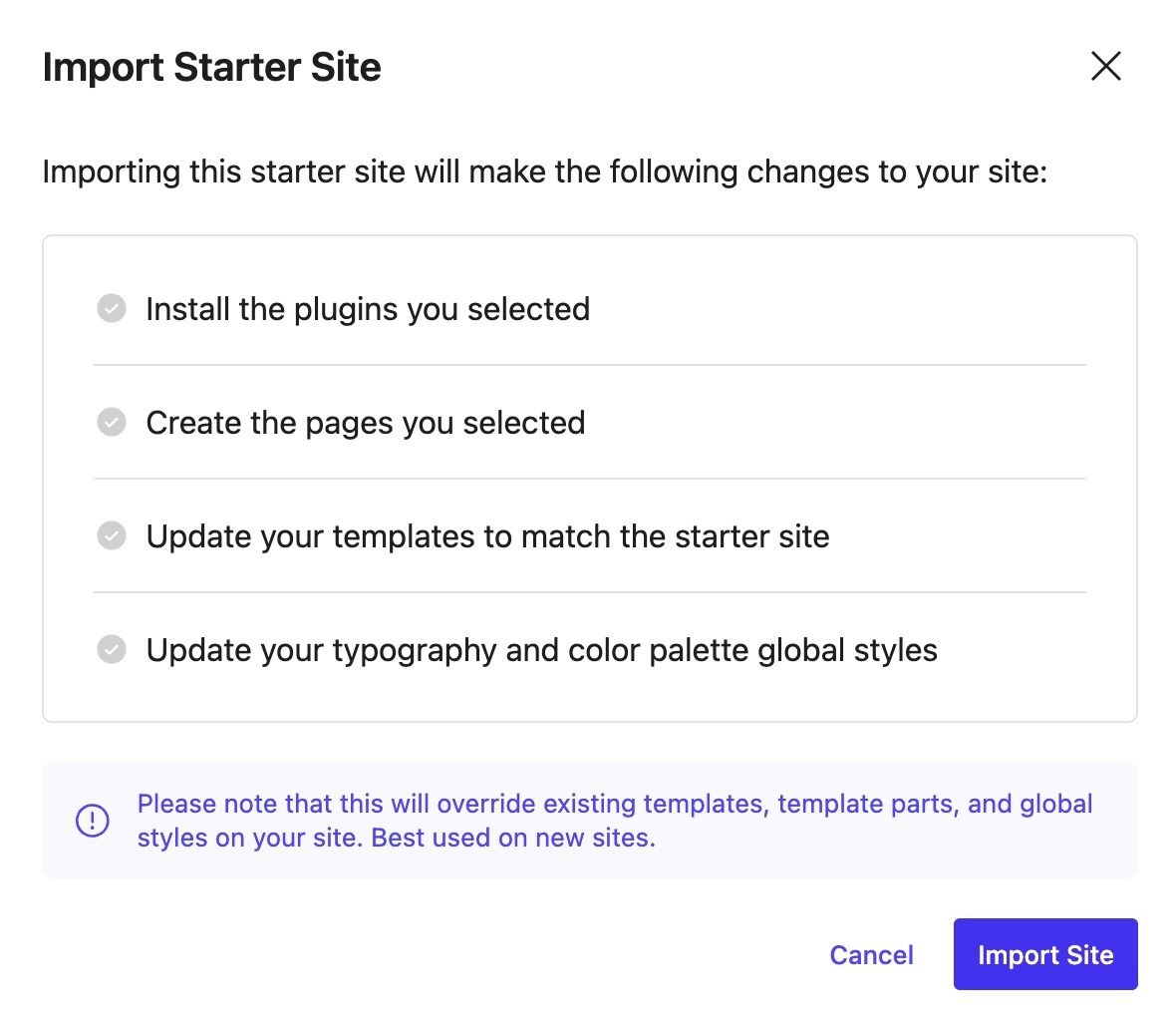
Task: Click the 'Import Starter Site' dialog heading
Action: click(x=211, y=67)
